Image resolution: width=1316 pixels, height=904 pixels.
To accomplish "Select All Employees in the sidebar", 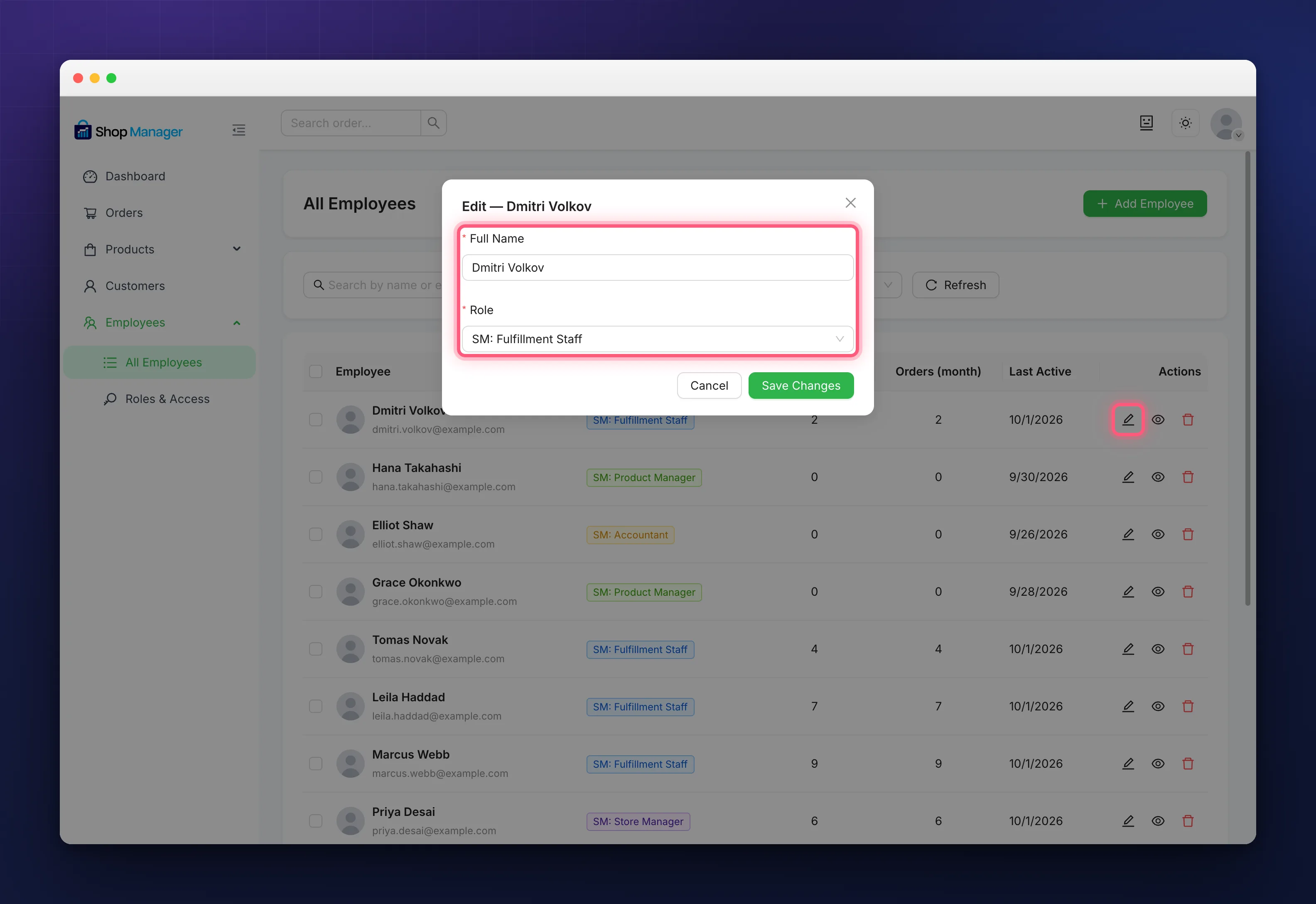I will [160, 363].
